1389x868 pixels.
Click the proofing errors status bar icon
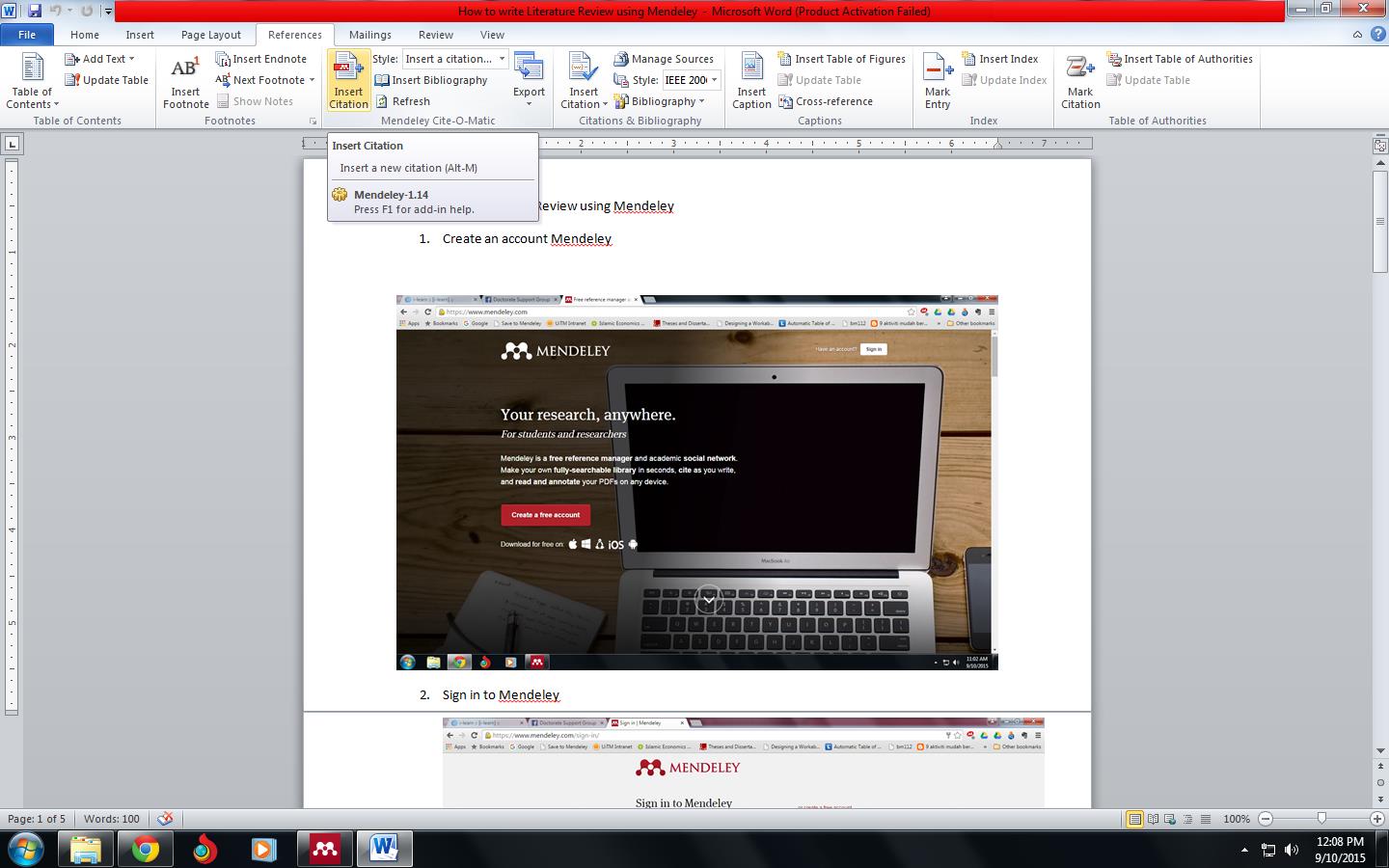(166, 819)
